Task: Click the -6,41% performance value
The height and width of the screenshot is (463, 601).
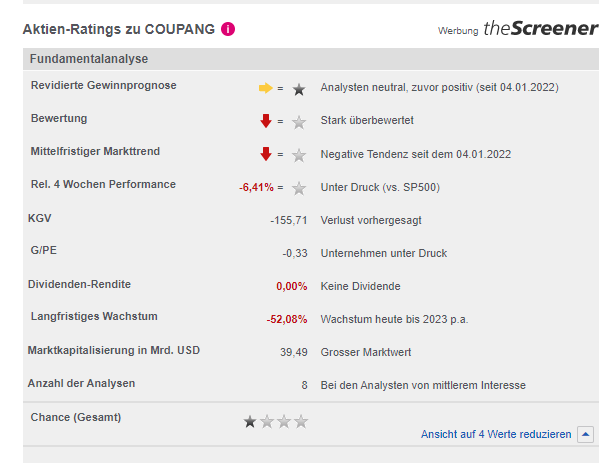Action: click(x=256, y=187)
